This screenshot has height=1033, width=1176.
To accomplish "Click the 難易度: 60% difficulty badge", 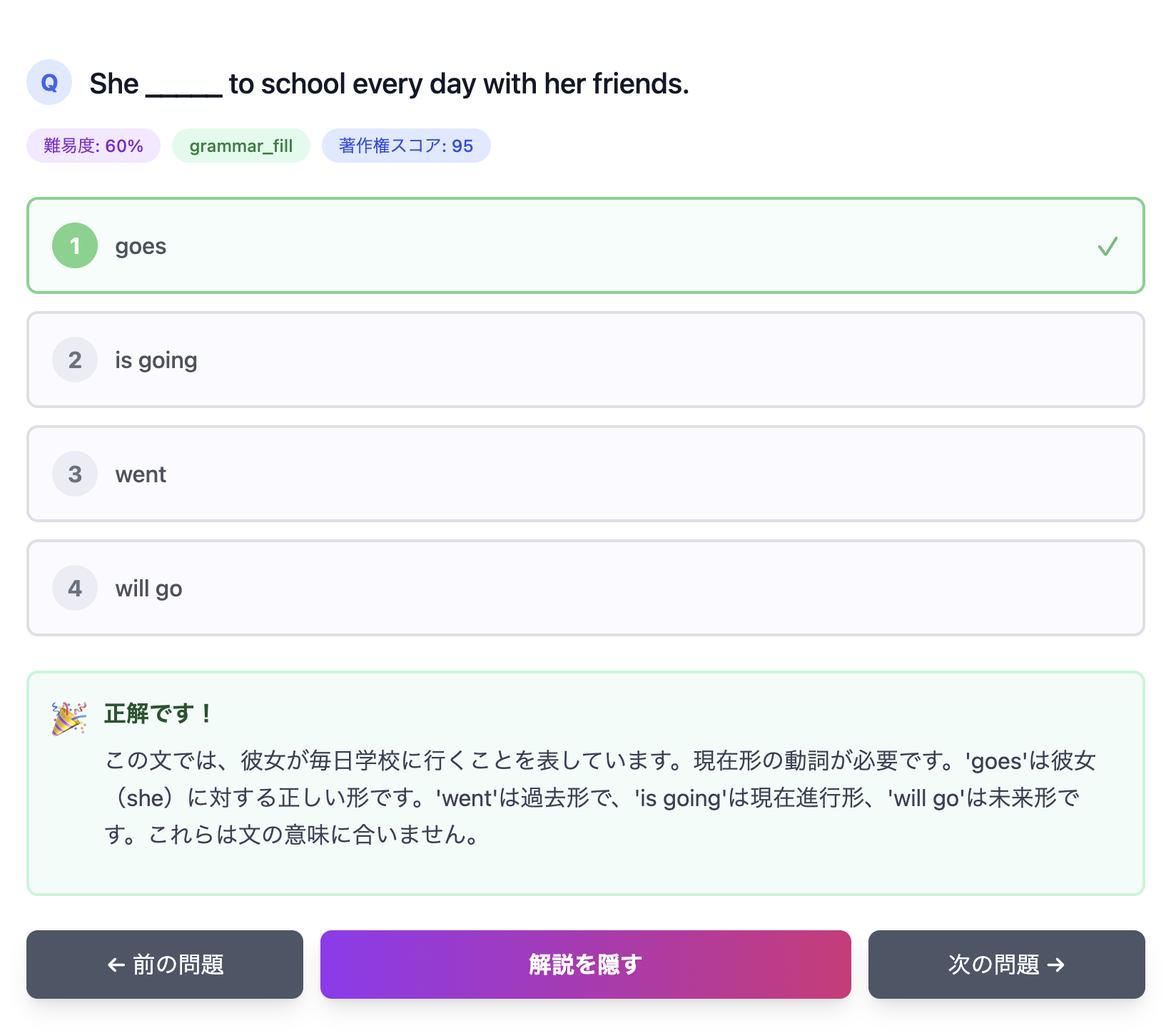I will [93, 145].
